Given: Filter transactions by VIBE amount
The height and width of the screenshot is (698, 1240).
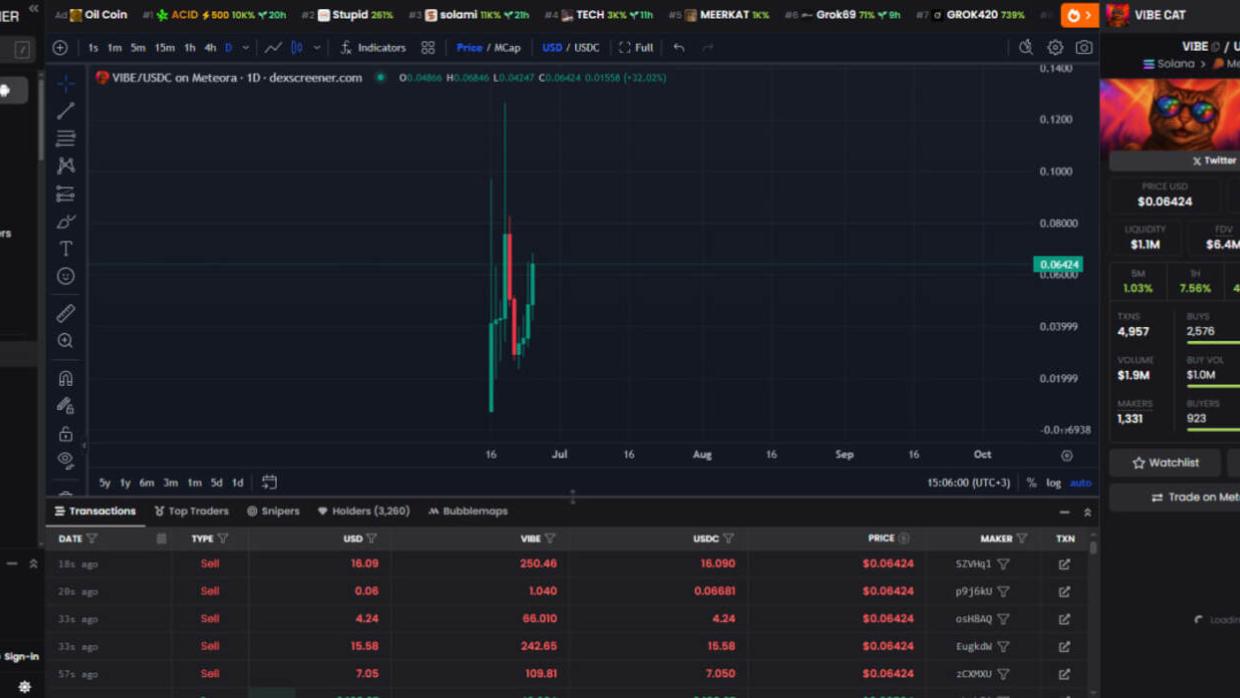Looking at the screenshot, I should click(550, 539).
